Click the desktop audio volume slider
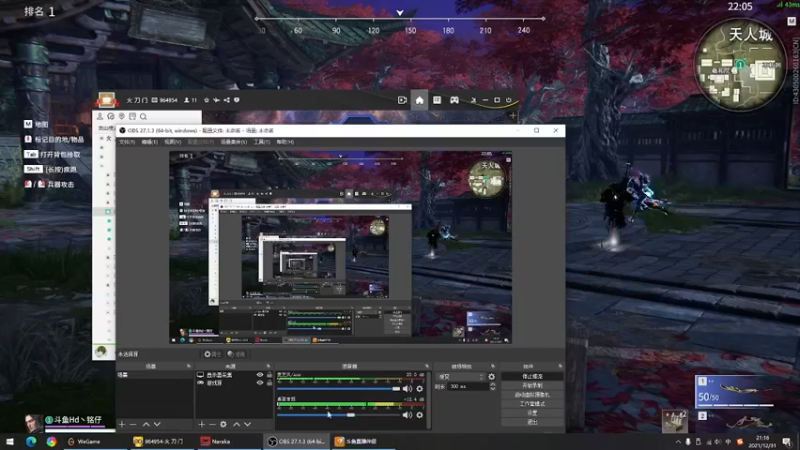The width and height of the screenshot is (800, 450). click(339, 415)
